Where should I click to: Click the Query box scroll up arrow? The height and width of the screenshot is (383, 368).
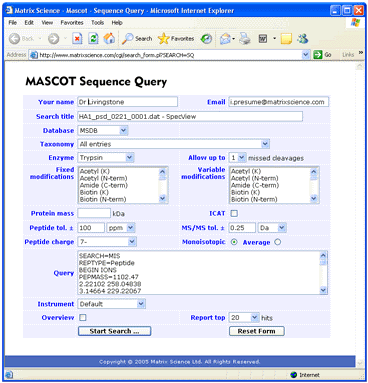323,256
